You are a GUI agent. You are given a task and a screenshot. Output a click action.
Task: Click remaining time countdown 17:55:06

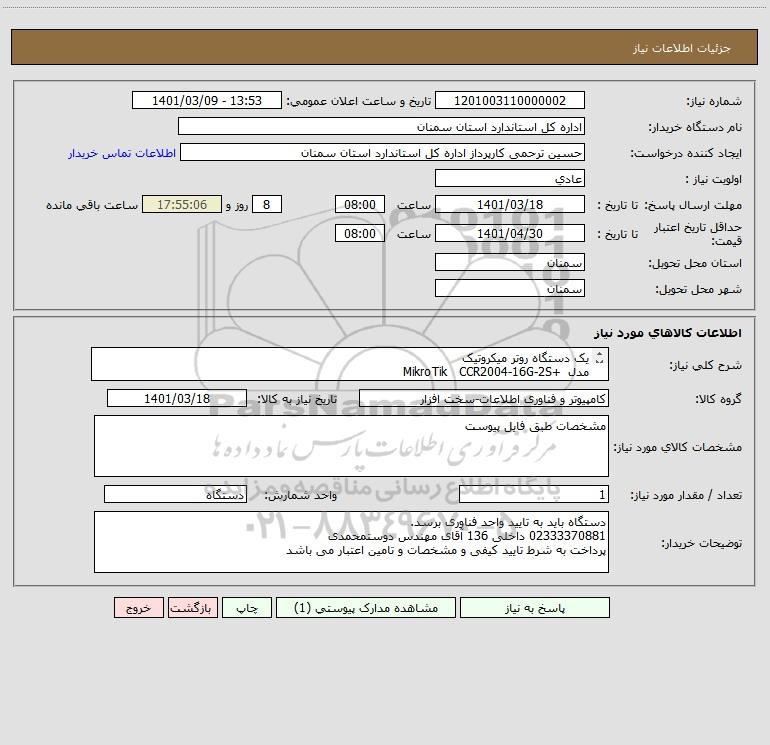182,204
